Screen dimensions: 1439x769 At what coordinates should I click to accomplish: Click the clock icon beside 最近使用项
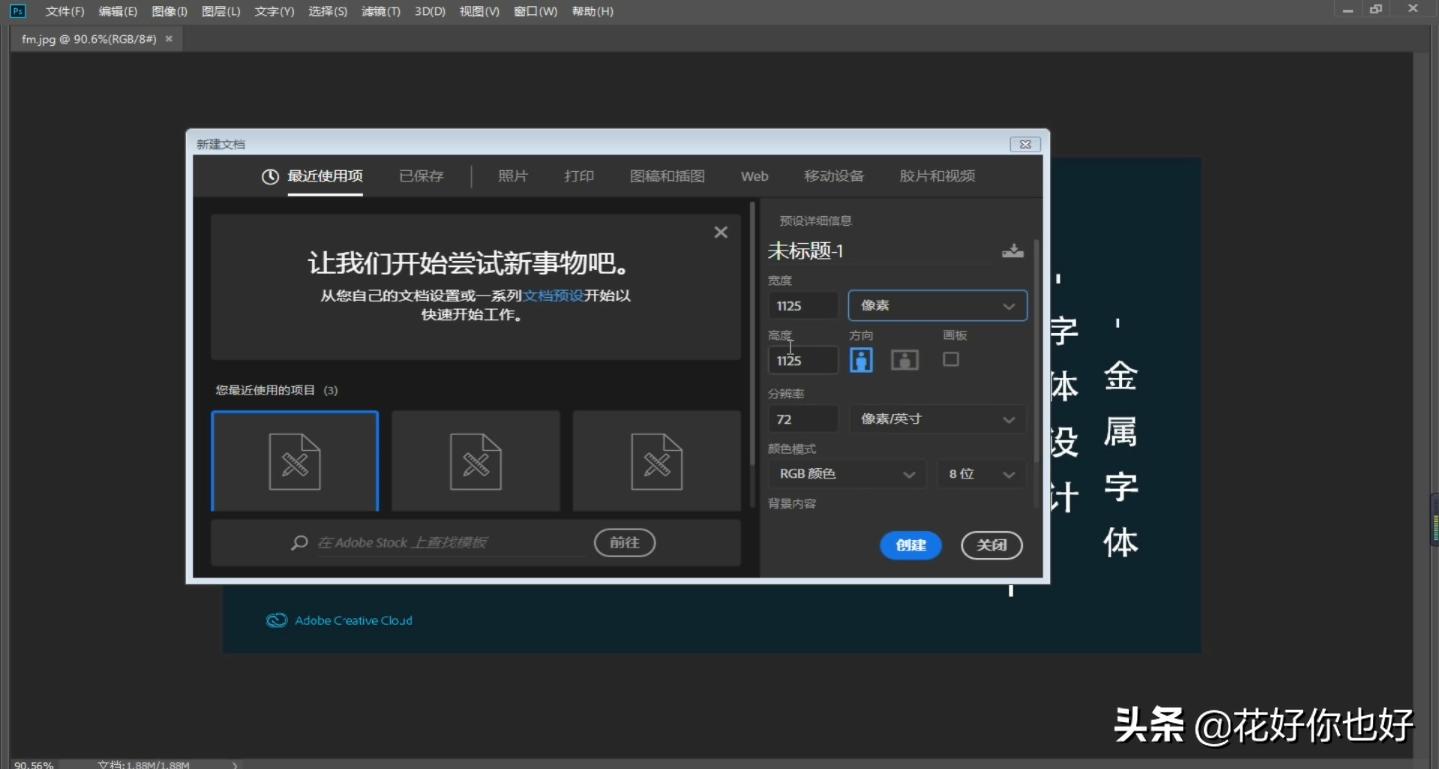[268, 176]
